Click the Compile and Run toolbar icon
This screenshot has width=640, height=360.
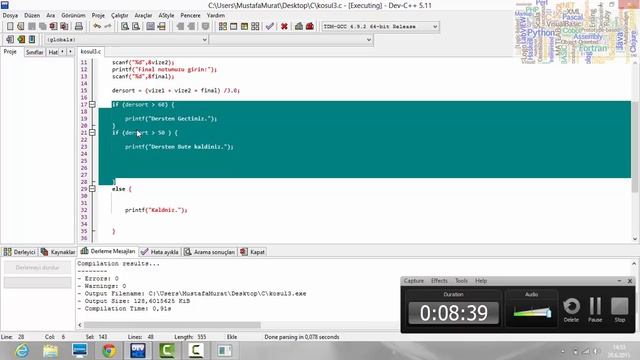244,27
